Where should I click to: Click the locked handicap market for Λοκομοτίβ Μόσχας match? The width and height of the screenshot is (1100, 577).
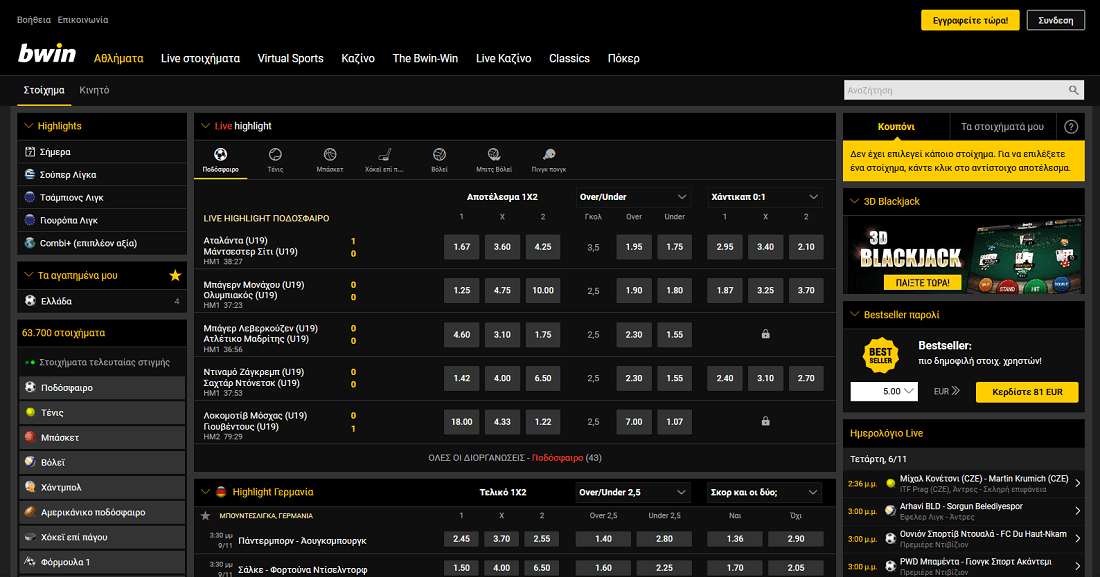765,421
